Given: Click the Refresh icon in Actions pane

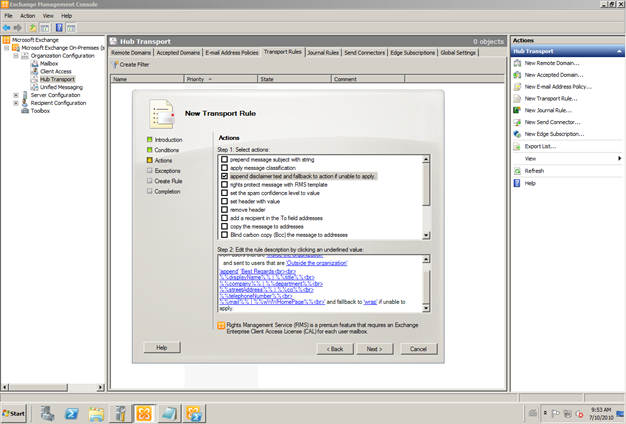Looking at the screenshot, I should tap(517, 171).
